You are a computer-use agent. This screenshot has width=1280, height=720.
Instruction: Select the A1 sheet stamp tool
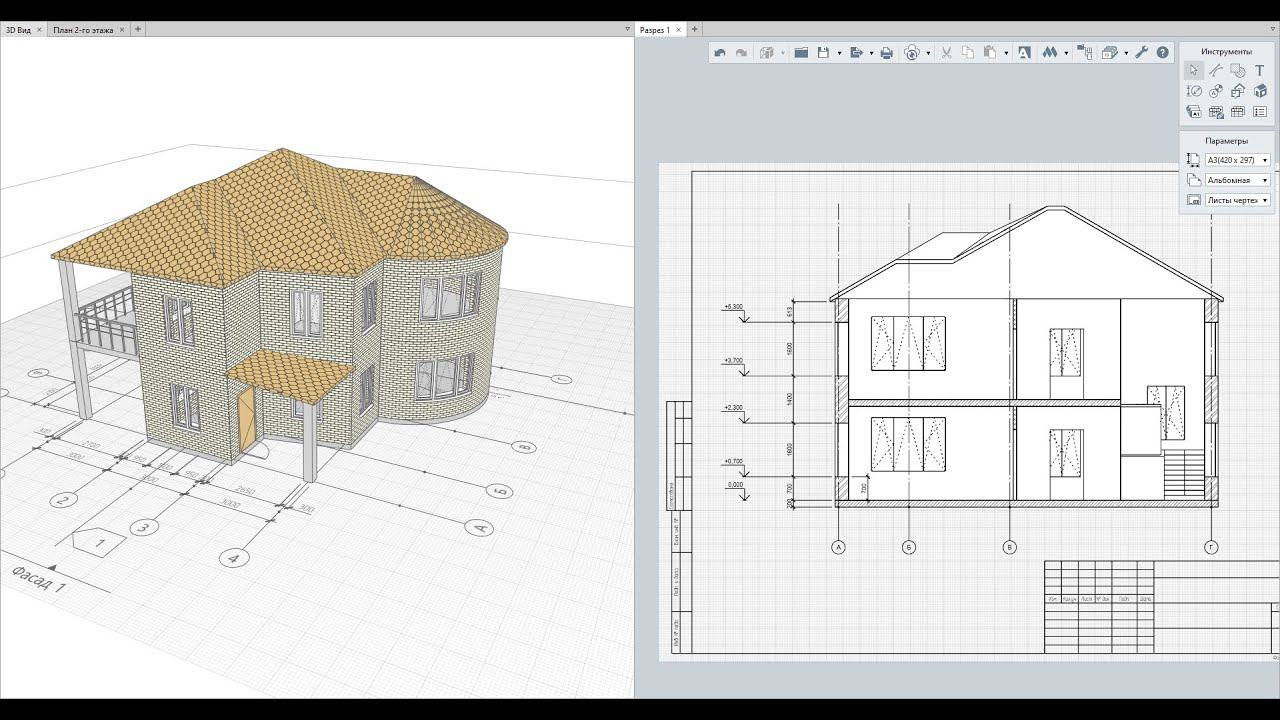(1193, 112)
